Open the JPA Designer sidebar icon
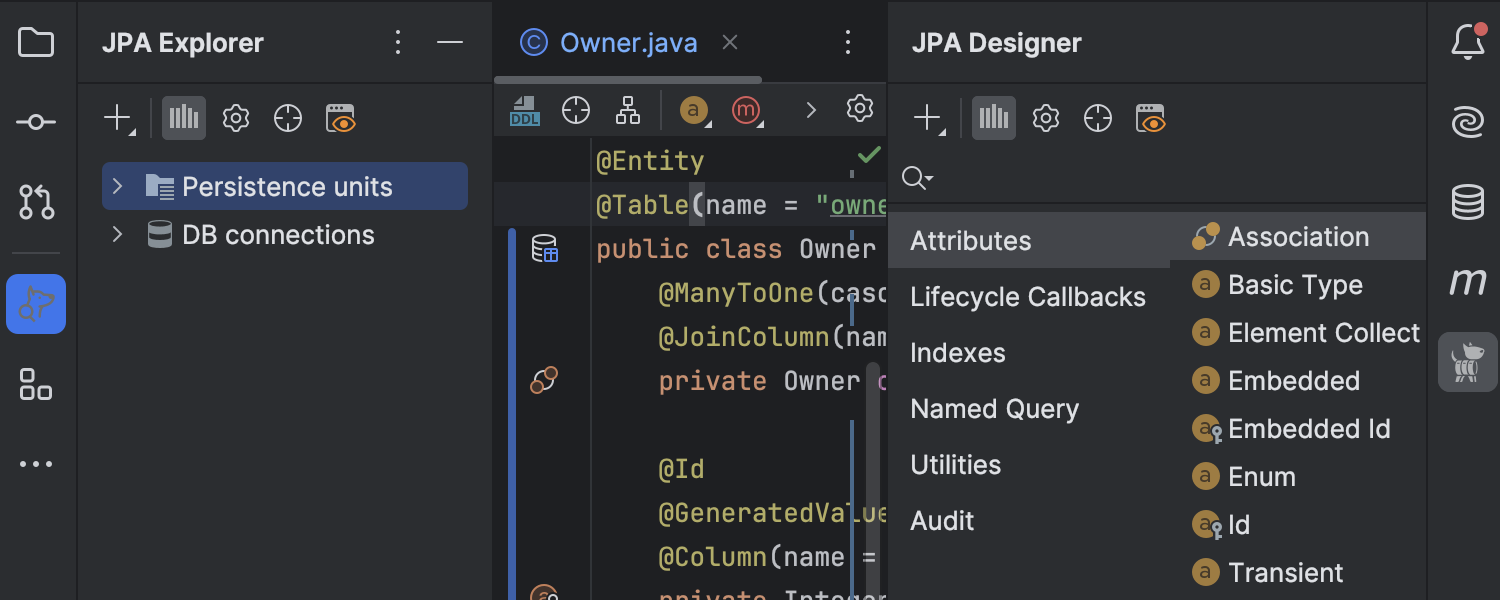The image size is (1500, 600). pos(1468,362)
